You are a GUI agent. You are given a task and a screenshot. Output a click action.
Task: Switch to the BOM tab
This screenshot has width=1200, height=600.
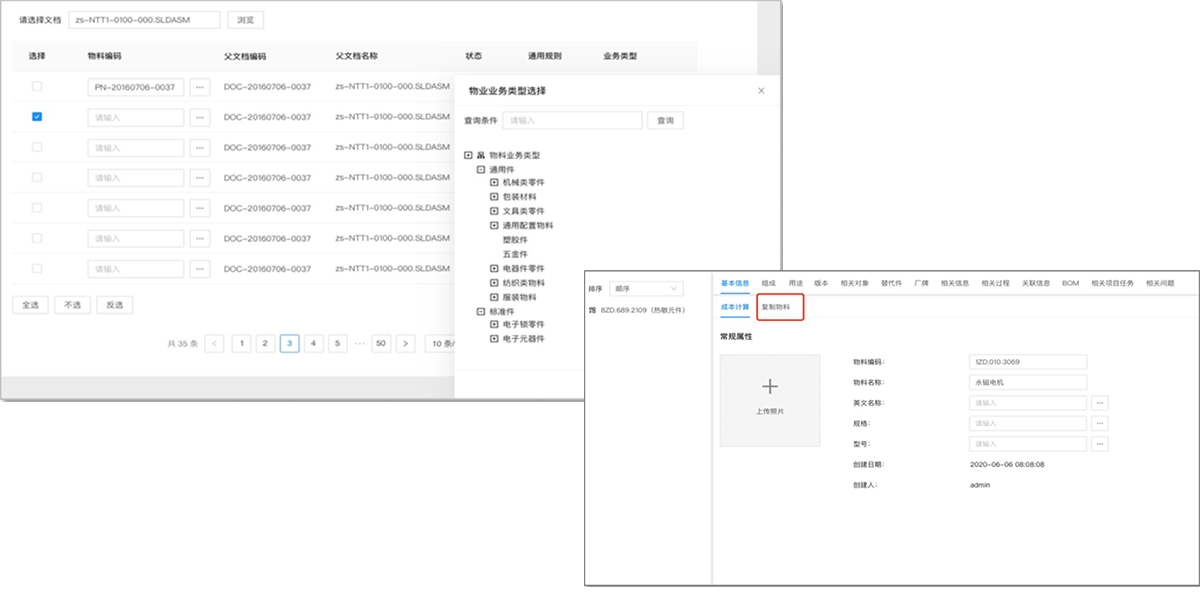tap(1070, 283)
